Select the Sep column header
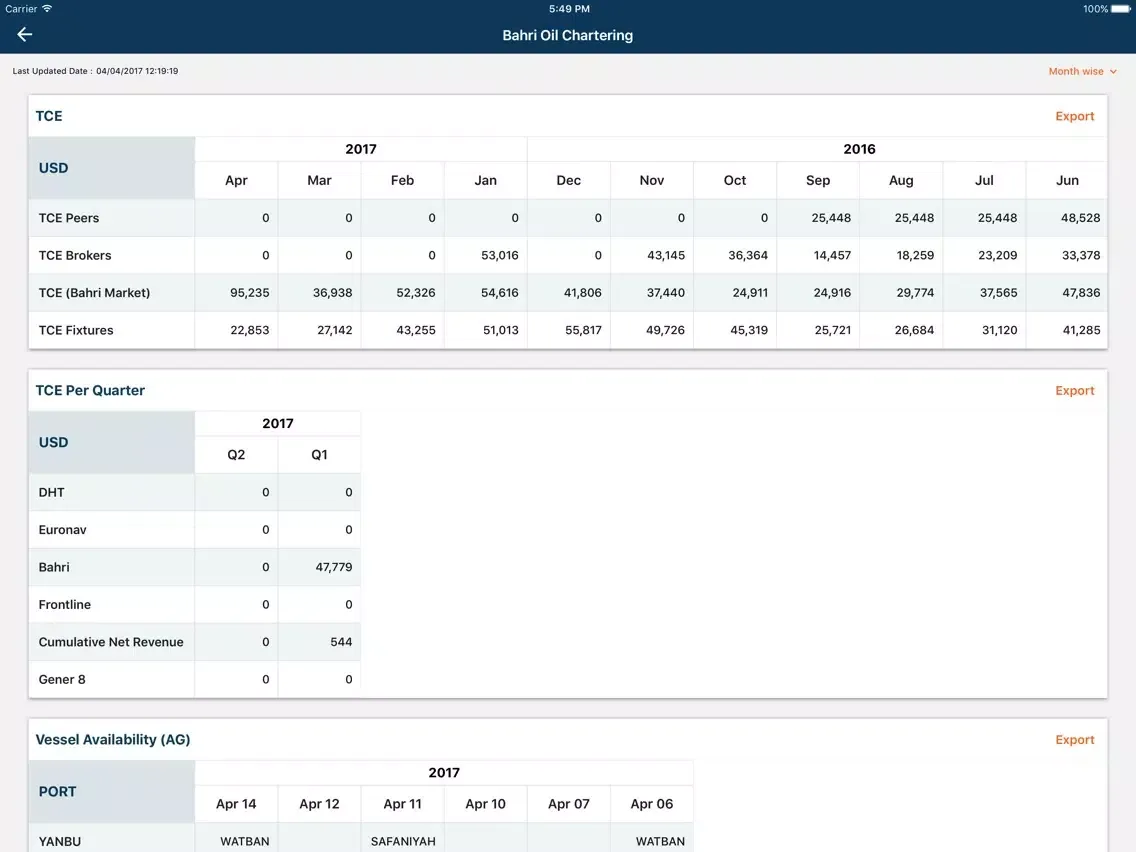 [818, 180]
